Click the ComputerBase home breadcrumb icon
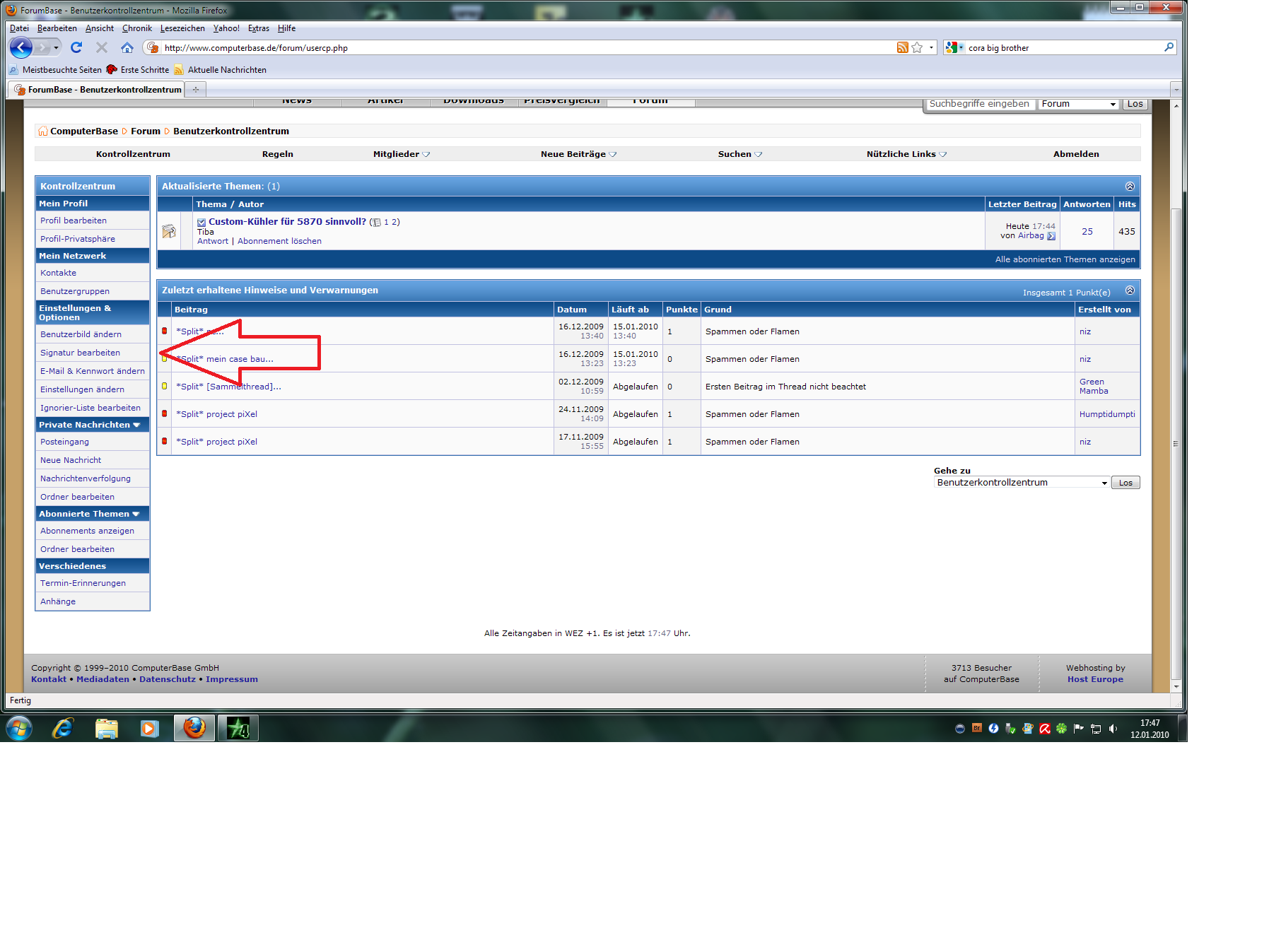 click(x=43, y=131)
